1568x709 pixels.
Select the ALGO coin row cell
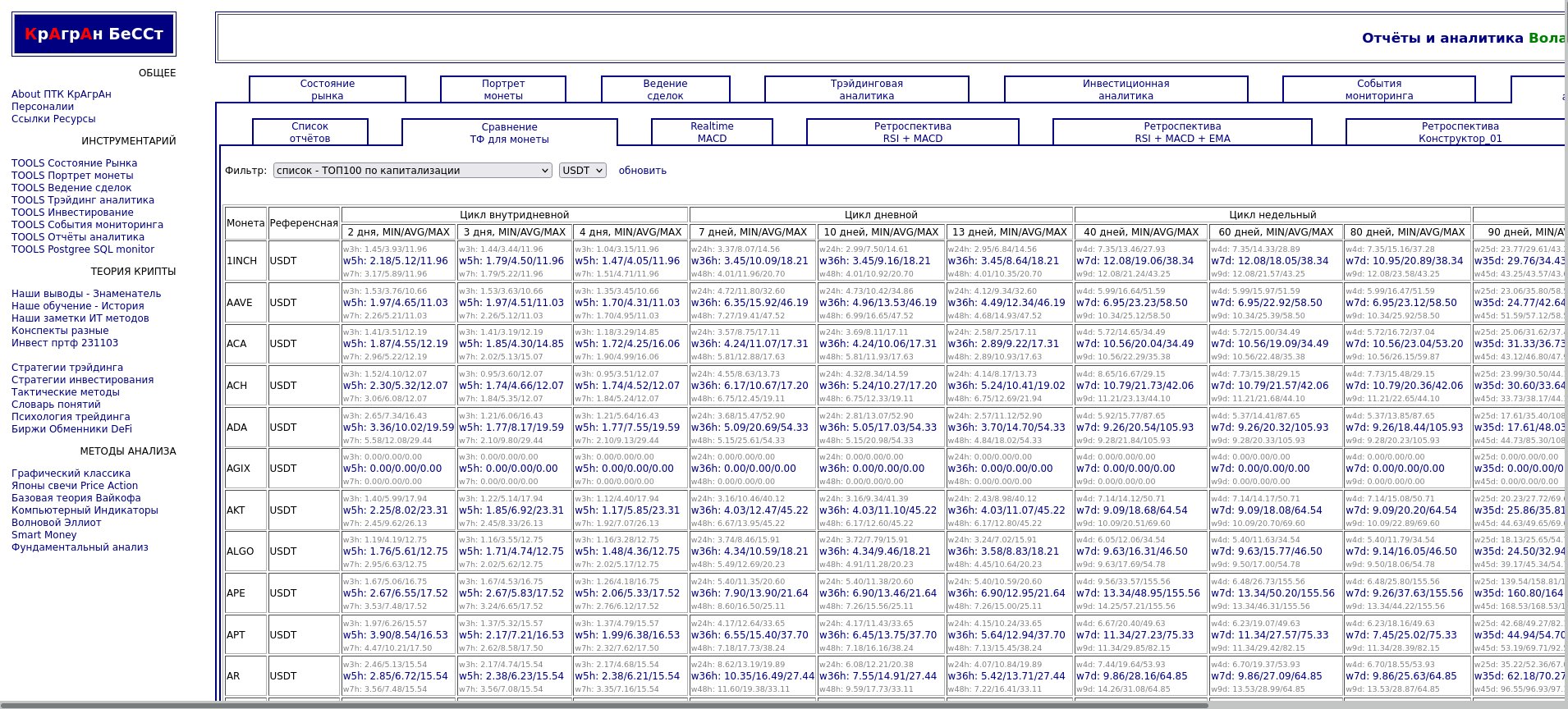(241, 551)
